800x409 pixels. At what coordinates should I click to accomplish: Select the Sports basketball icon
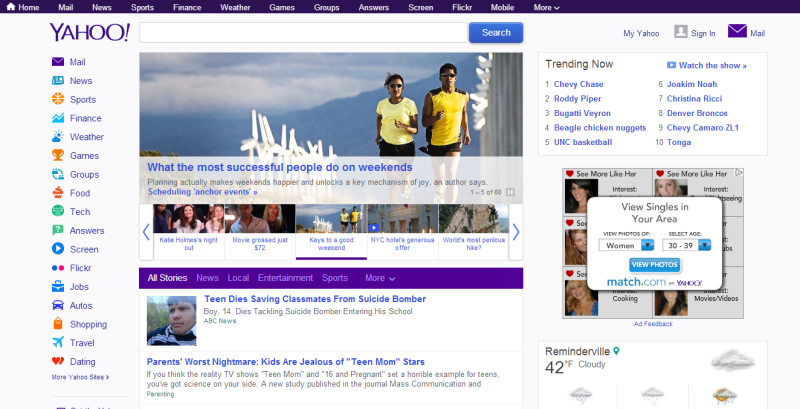tap(58, 99)
